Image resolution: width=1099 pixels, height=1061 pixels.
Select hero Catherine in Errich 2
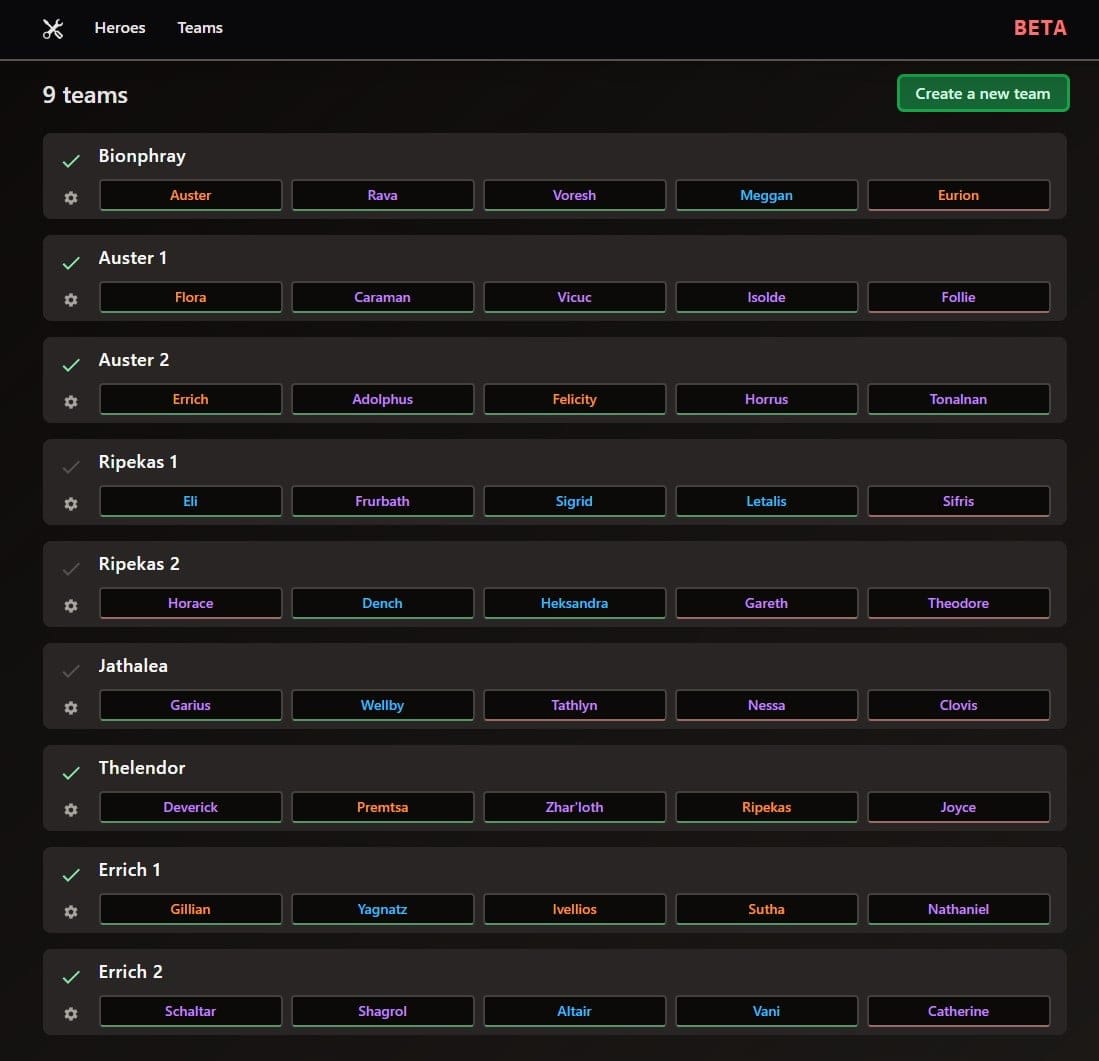tap(958, 1011)
